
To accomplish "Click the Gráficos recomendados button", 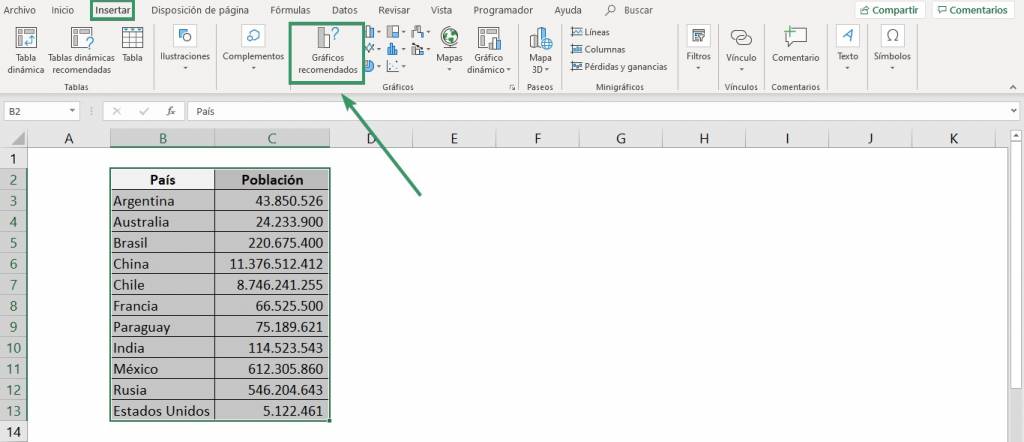I will click(x=327, y=52).
